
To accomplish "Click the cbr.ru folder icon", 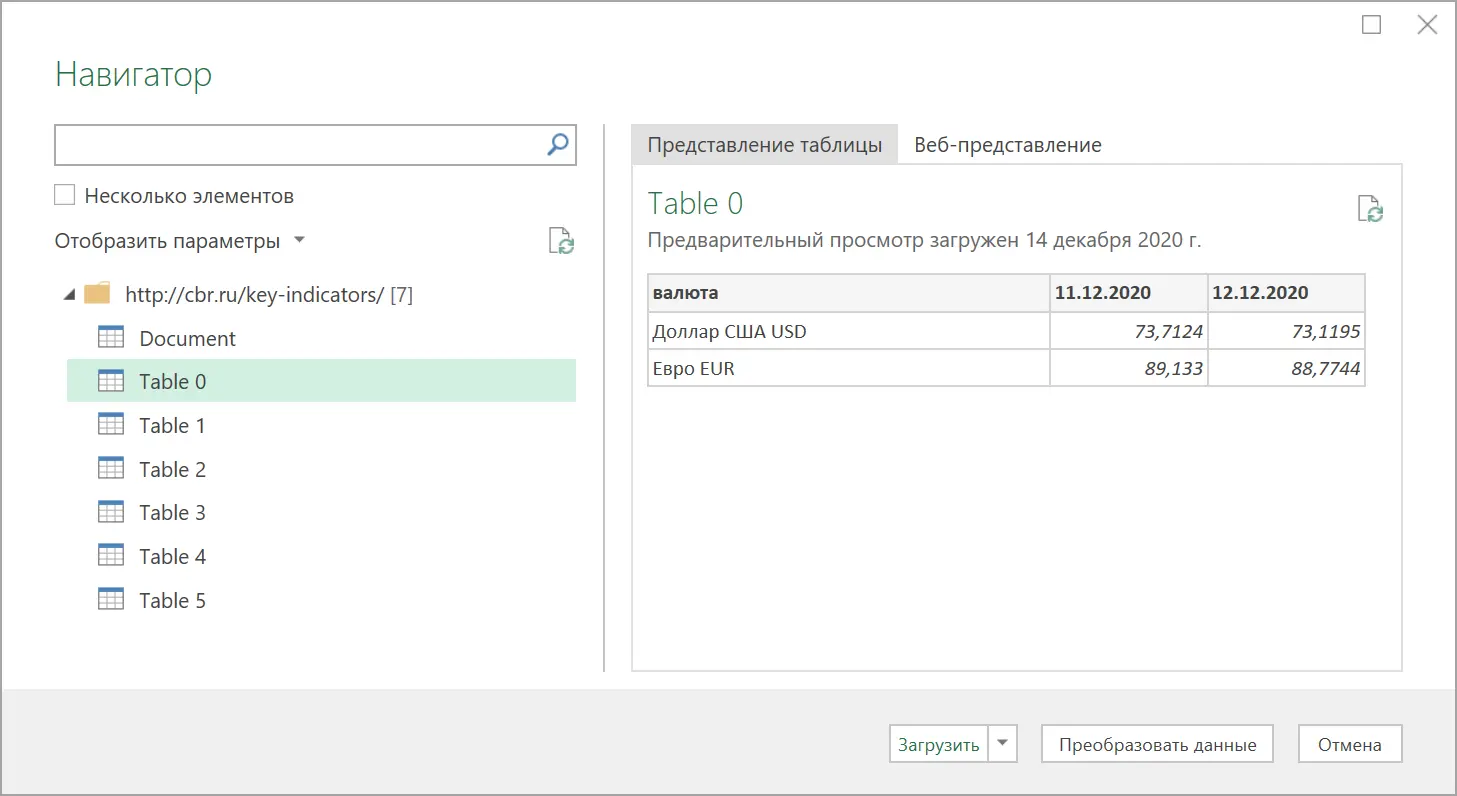I will click(x=97, y=294).
